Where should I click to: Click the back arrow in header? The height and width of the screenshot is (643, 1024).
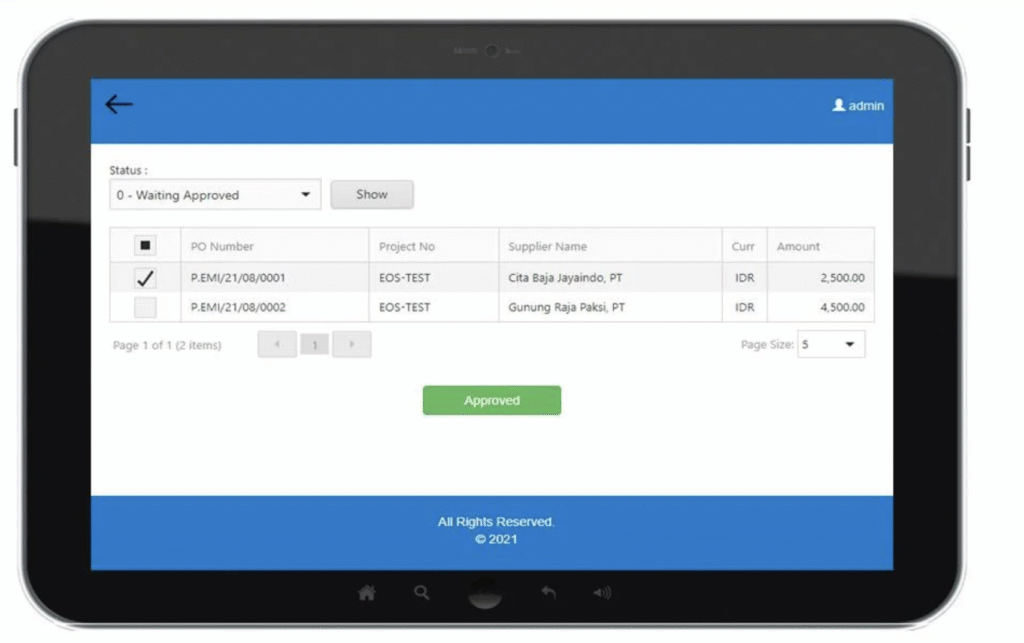[x=119, y=104]
